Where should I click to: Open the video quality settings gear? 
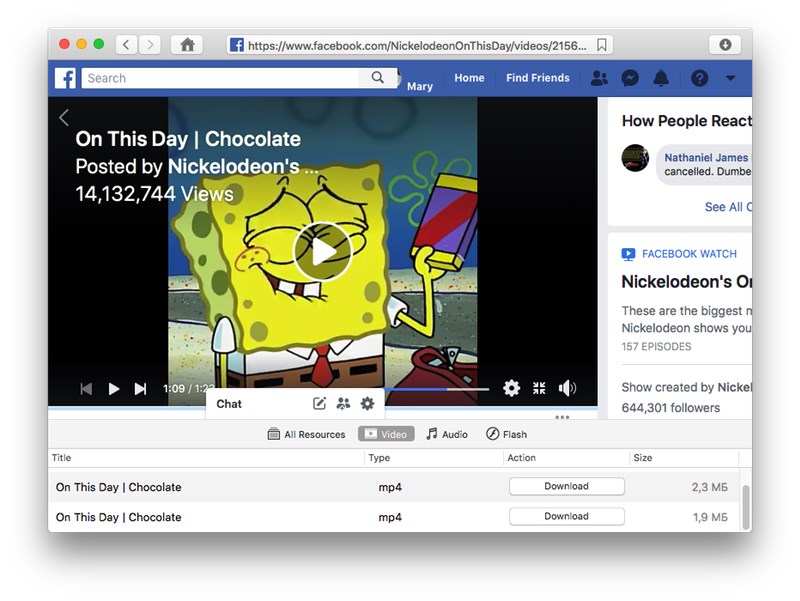coord(511,388)
